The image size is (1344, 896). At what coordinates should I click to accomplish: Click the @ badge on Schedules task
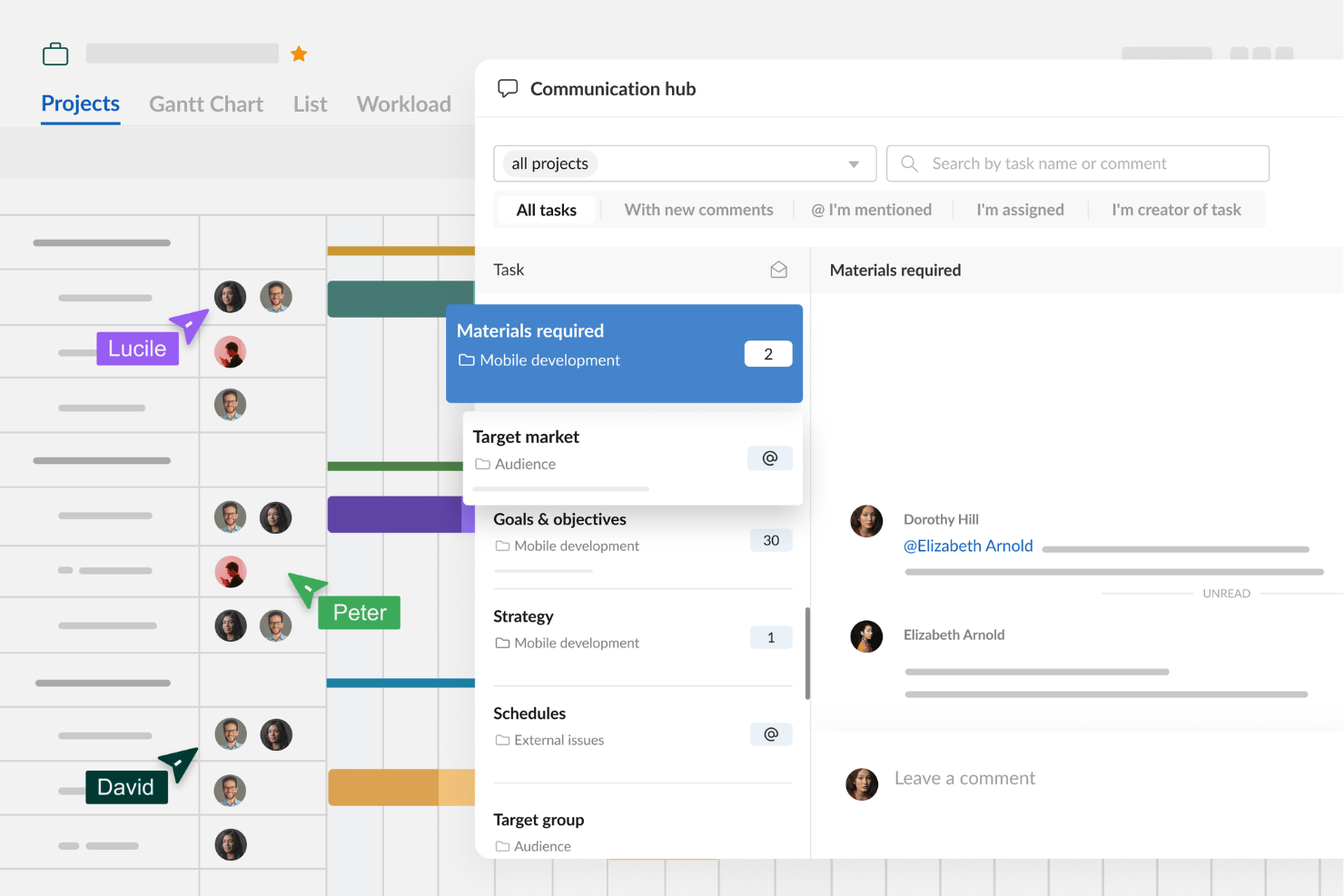coord(771,734)
